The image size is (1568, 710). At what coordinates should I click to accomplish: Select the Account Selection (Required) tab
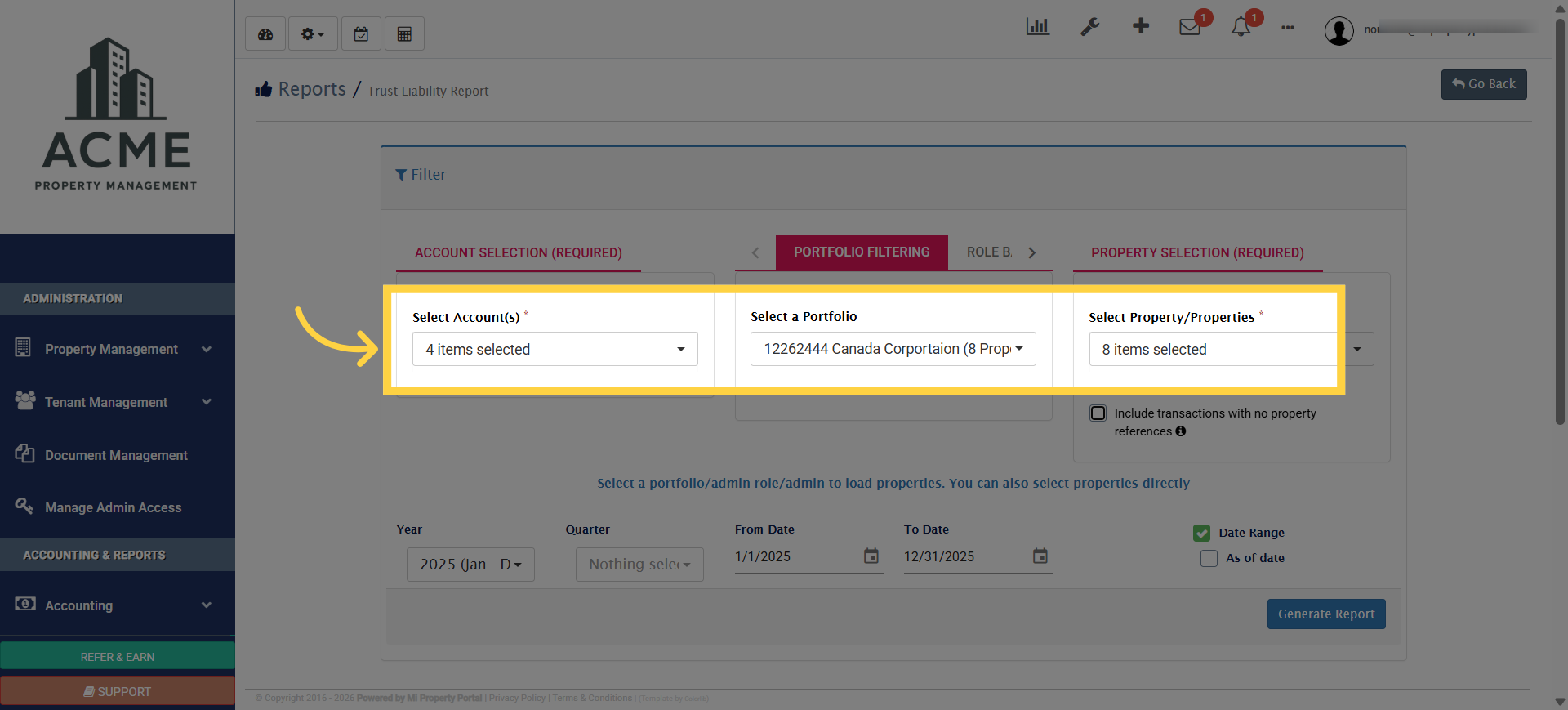[518, 252]
